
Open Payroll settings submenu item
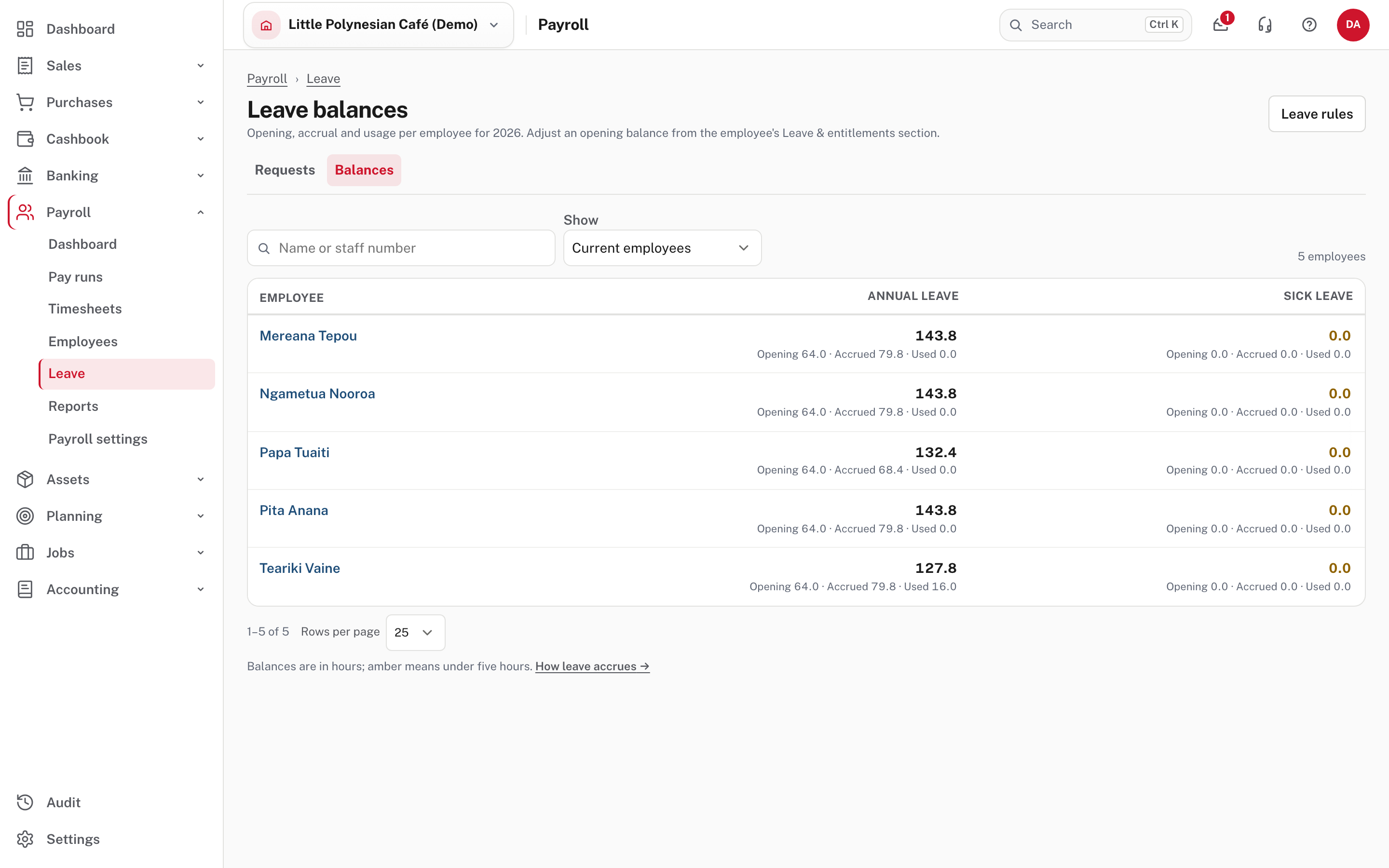tap(97, 439)
